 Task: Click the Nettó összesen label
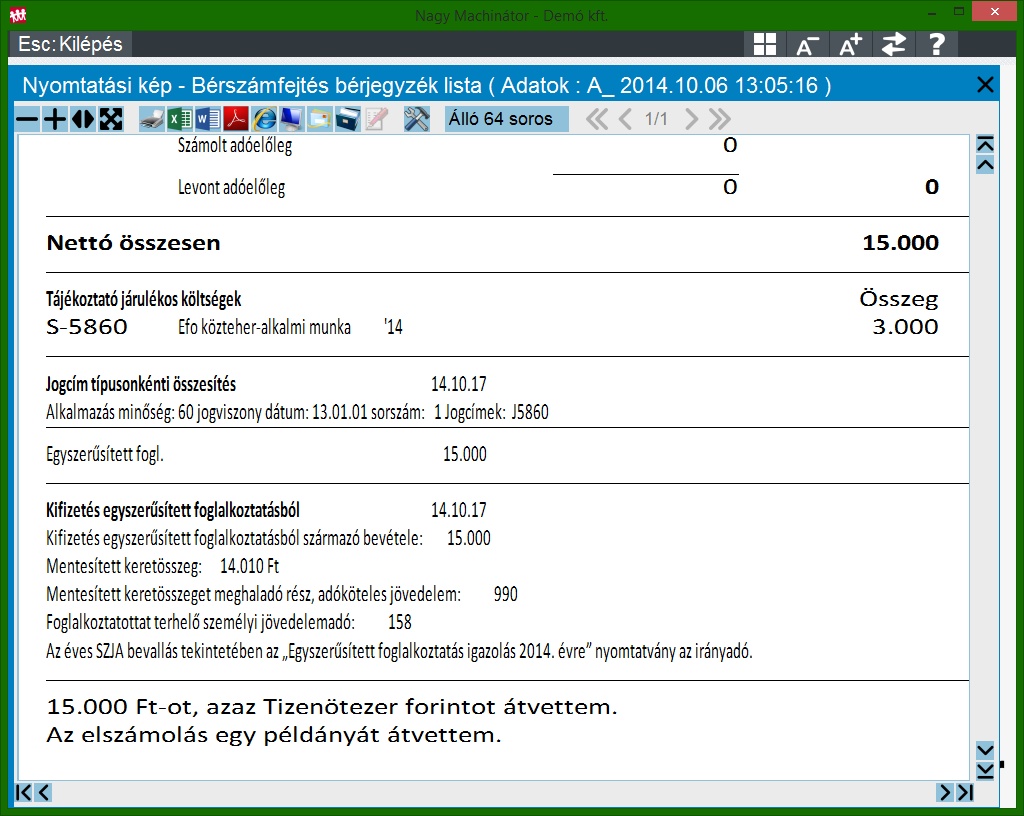[133, 243]
